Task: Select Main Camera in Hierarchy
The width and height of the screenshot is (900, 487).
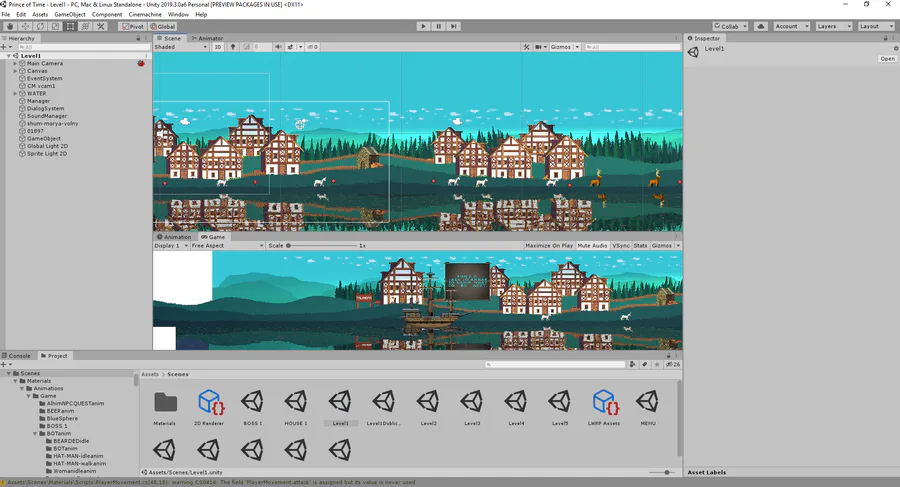Action: [x=45, y=64]
